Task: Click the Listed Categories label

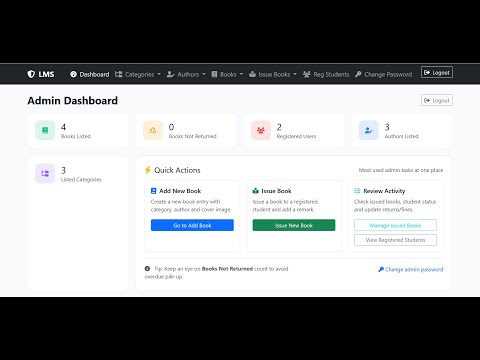Action: 81,180
